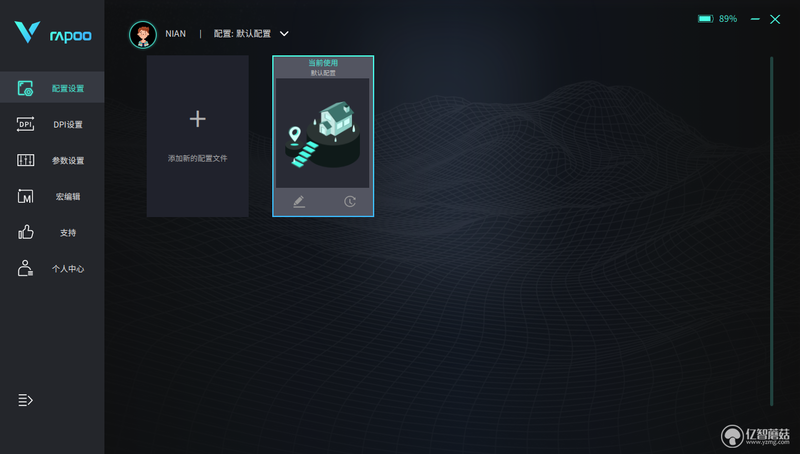Click the plus sign to add profile
800x454 pixels.
tap(198, 119)
